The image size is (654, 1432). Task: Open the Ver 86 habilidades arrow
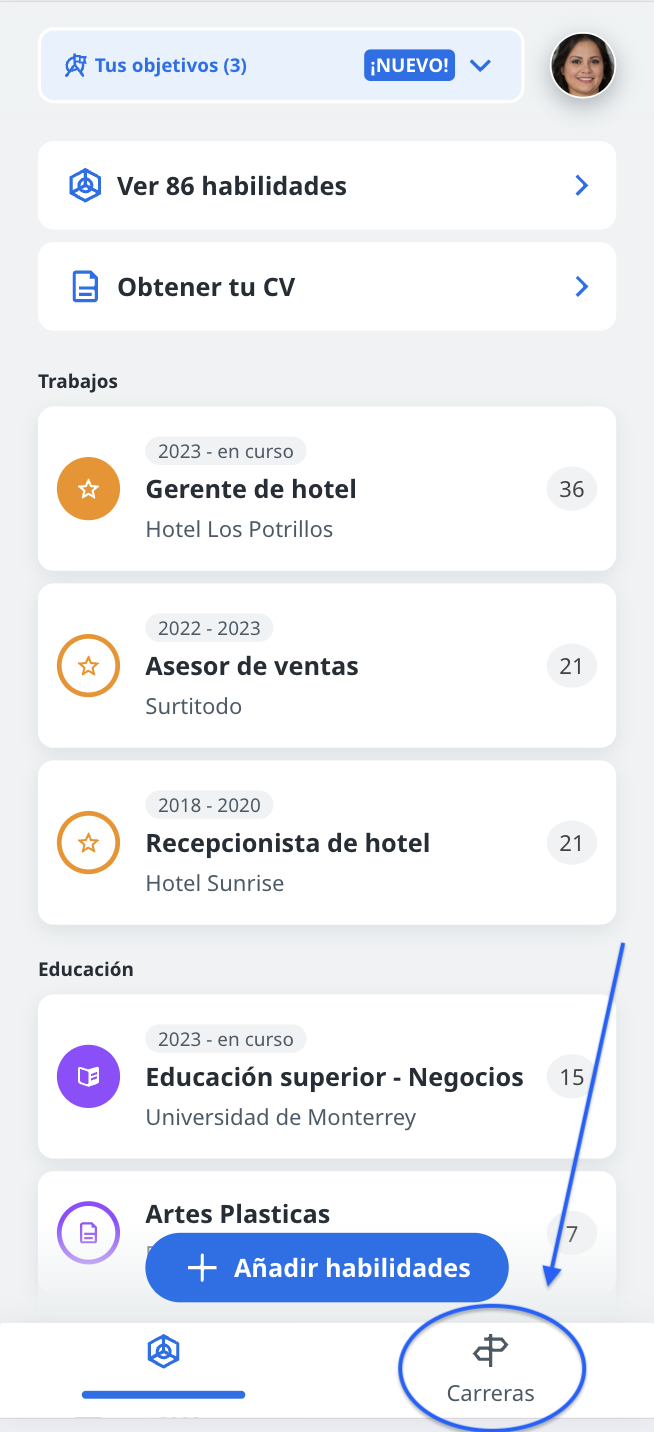click(582, 186)
